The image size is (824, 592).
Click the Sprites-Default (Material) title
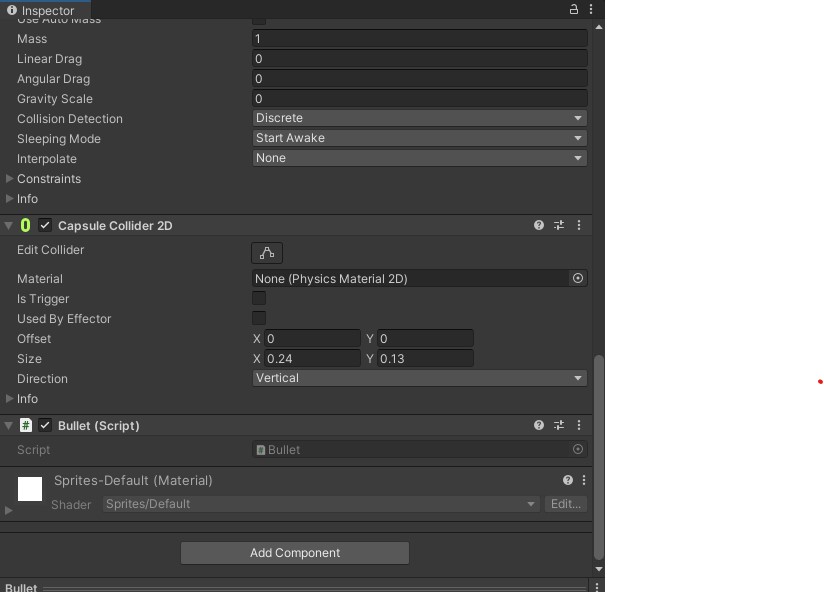point(133,481)
